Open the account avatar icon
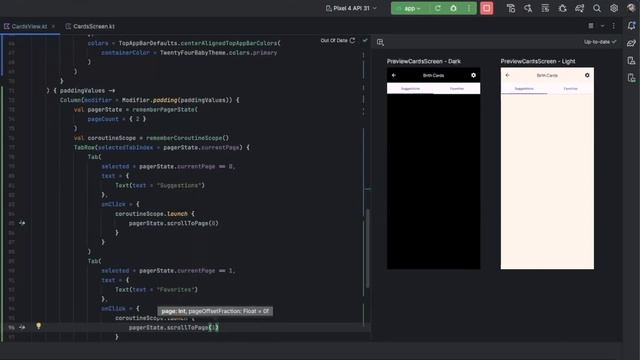The height and width of the screenshot is (360, 640). click(x=631, y=8)
